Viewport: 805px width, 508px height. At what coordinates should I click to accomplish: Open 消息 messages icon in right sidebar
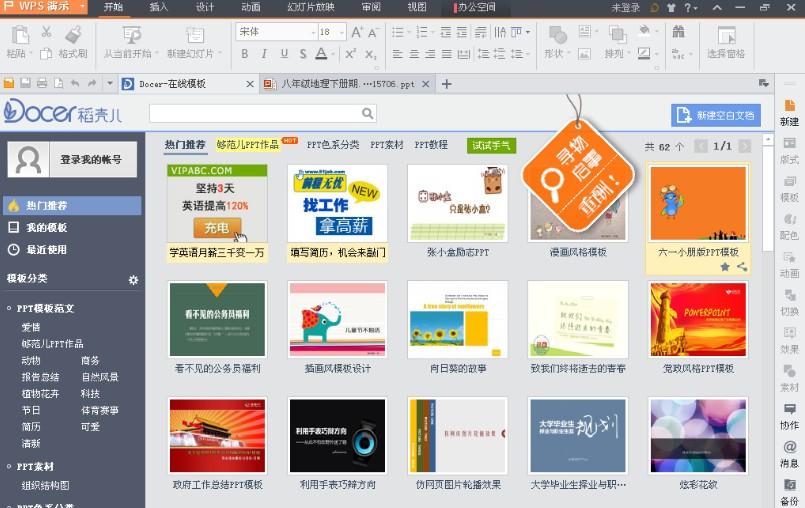(789, 453)
